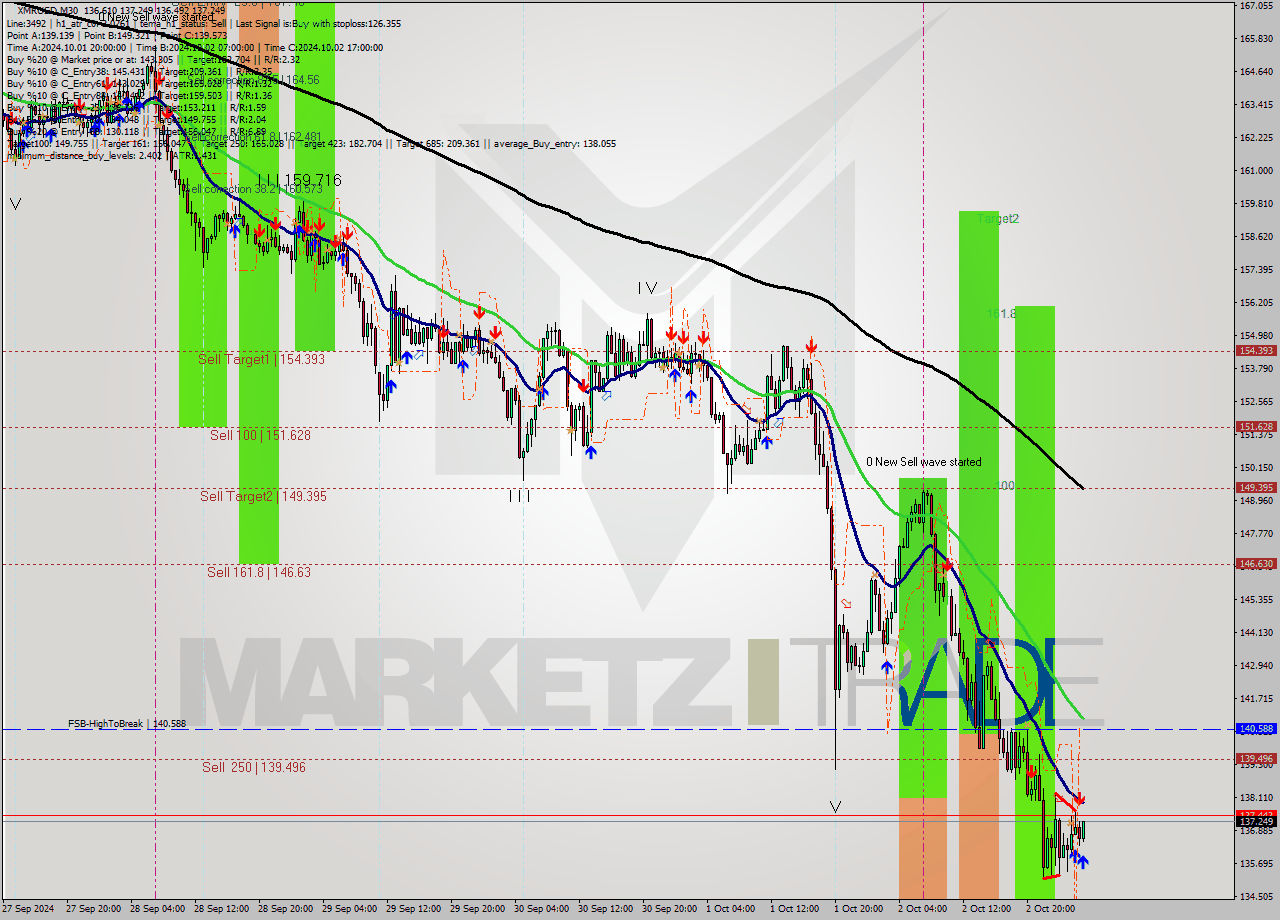Viewport: 1280px width, 920px height.
Task: Click the green 'Target2' label
Action: pos(998,219)
